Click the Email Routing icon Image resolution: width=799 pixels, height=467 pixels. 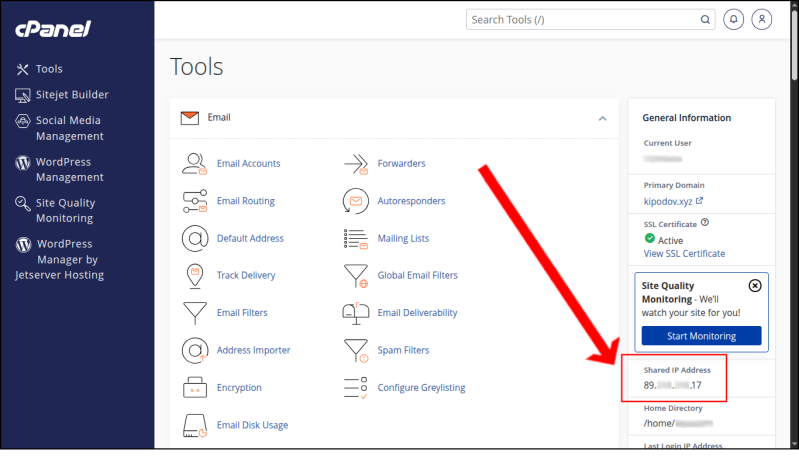(x=195, y=201)
